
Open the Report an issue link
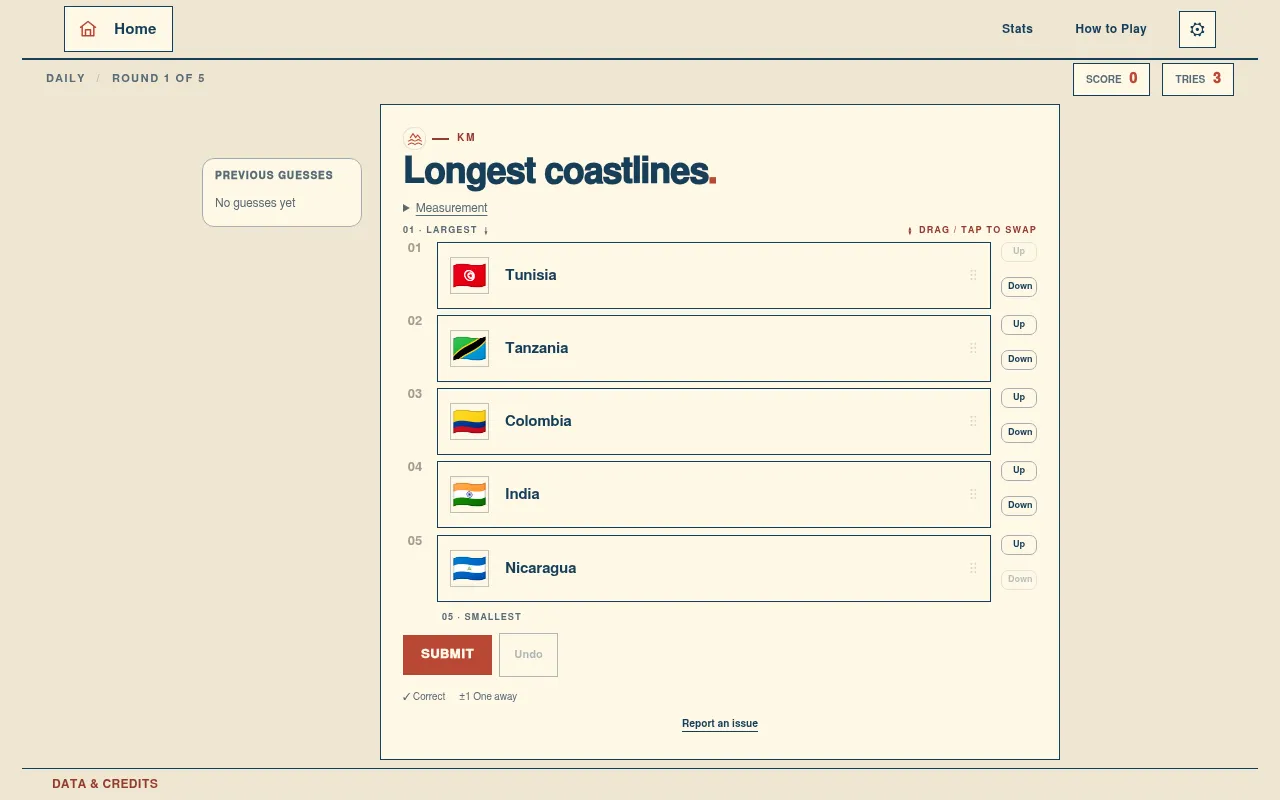[720, 724]
